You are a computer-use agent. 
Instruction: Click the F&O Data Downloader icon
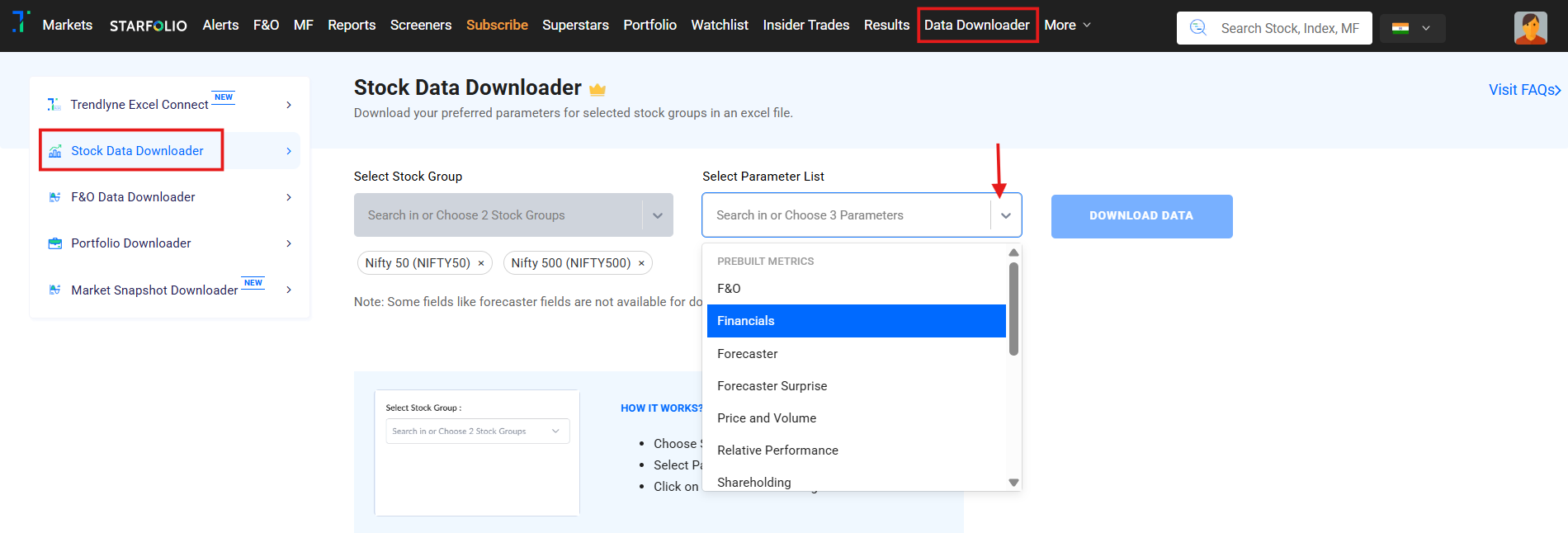click(x=55, y=197)
